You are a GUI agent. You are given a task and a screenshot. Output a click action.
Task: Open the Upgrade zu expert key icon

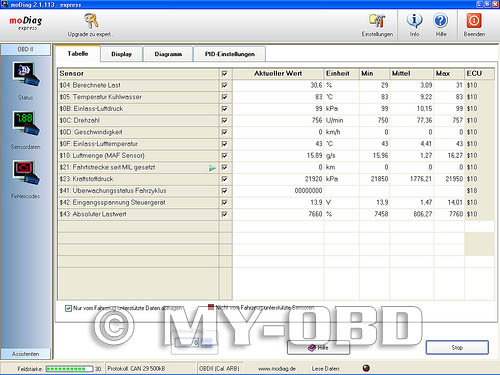coord(91,21)
